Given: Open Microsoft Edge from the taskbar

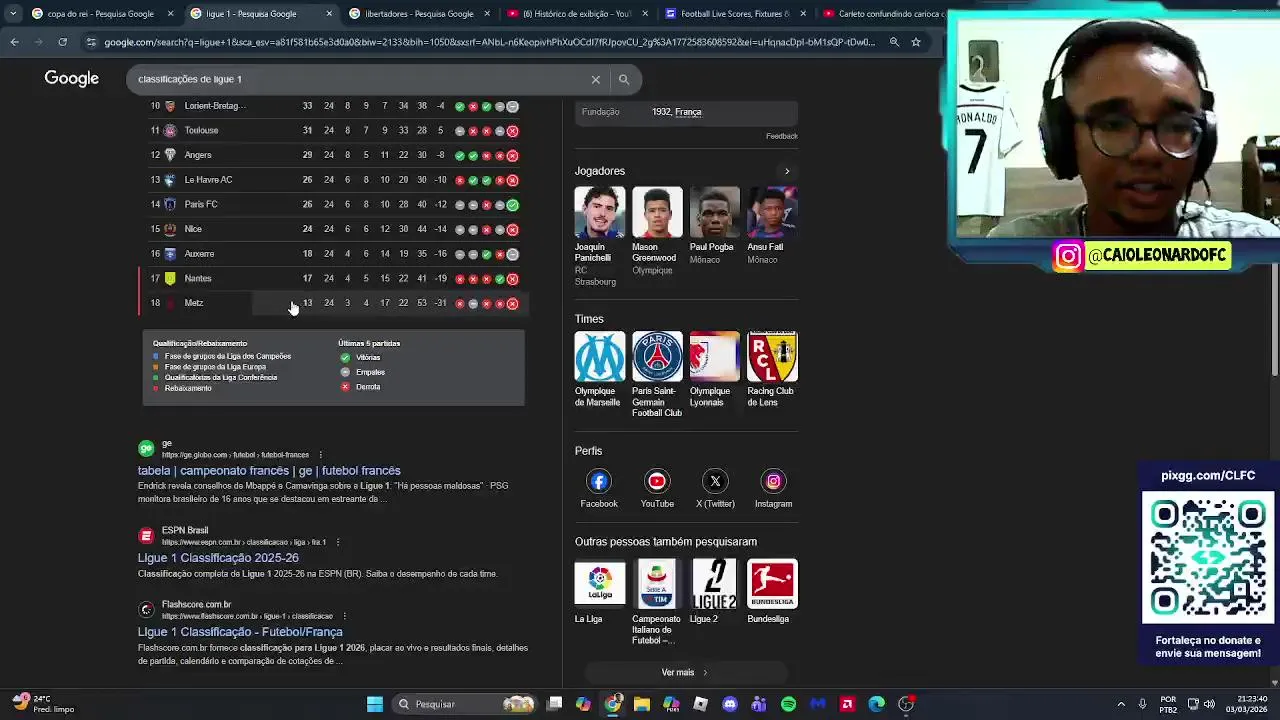Looking at the screenshot, I should 877,704.
